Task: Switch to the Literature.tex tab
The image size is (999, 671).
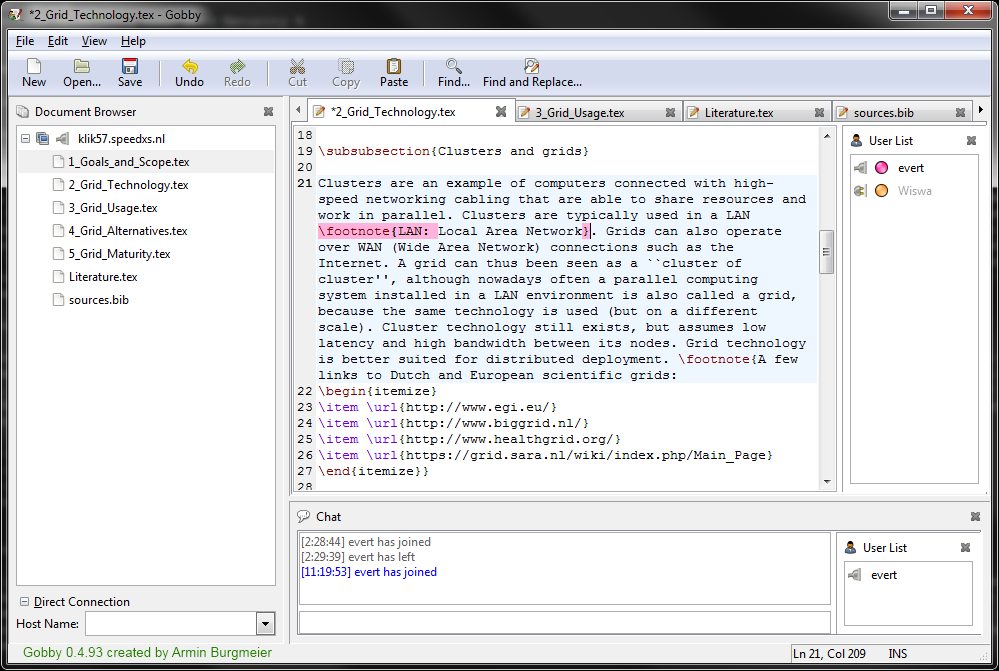Action: pyautogui.click(x=738, y=113)
